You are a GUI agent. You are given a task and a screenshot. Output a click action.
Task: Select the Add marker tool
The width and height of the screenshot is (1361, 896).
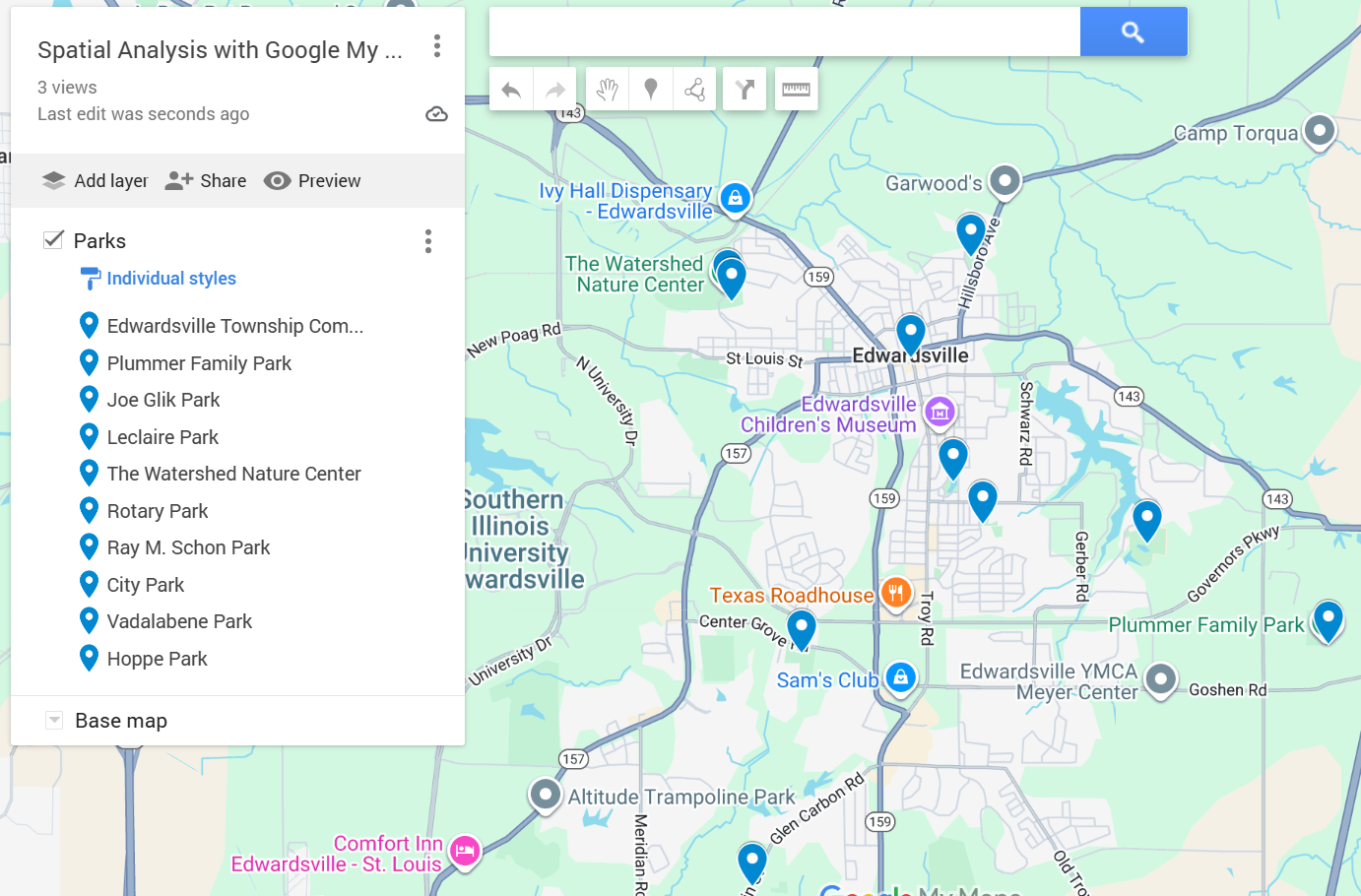click(651, 89)
